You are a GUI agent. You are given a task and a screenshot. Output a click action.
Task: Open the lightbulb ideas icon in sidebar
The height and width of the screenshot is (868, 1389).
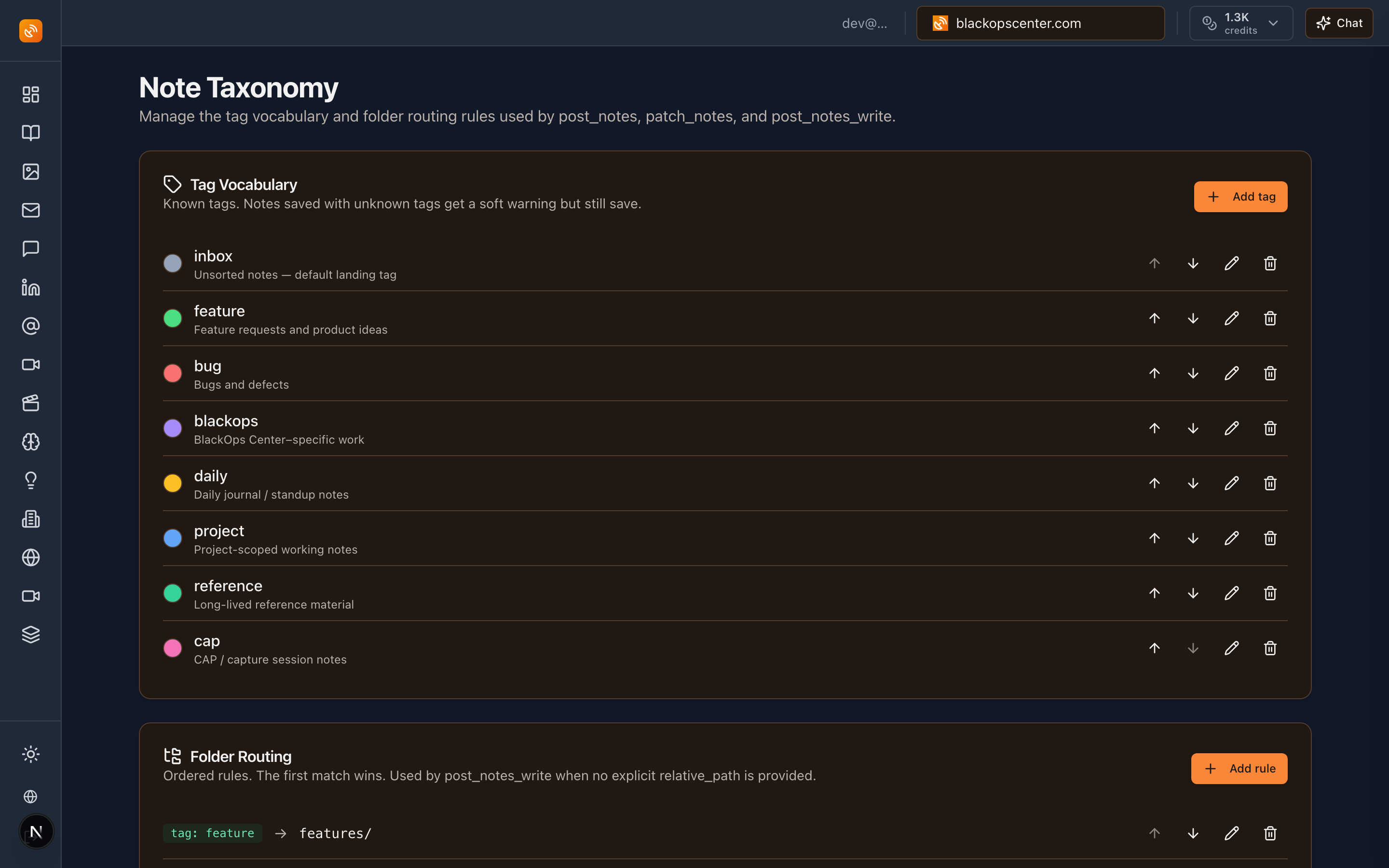(x=30, y=480)
